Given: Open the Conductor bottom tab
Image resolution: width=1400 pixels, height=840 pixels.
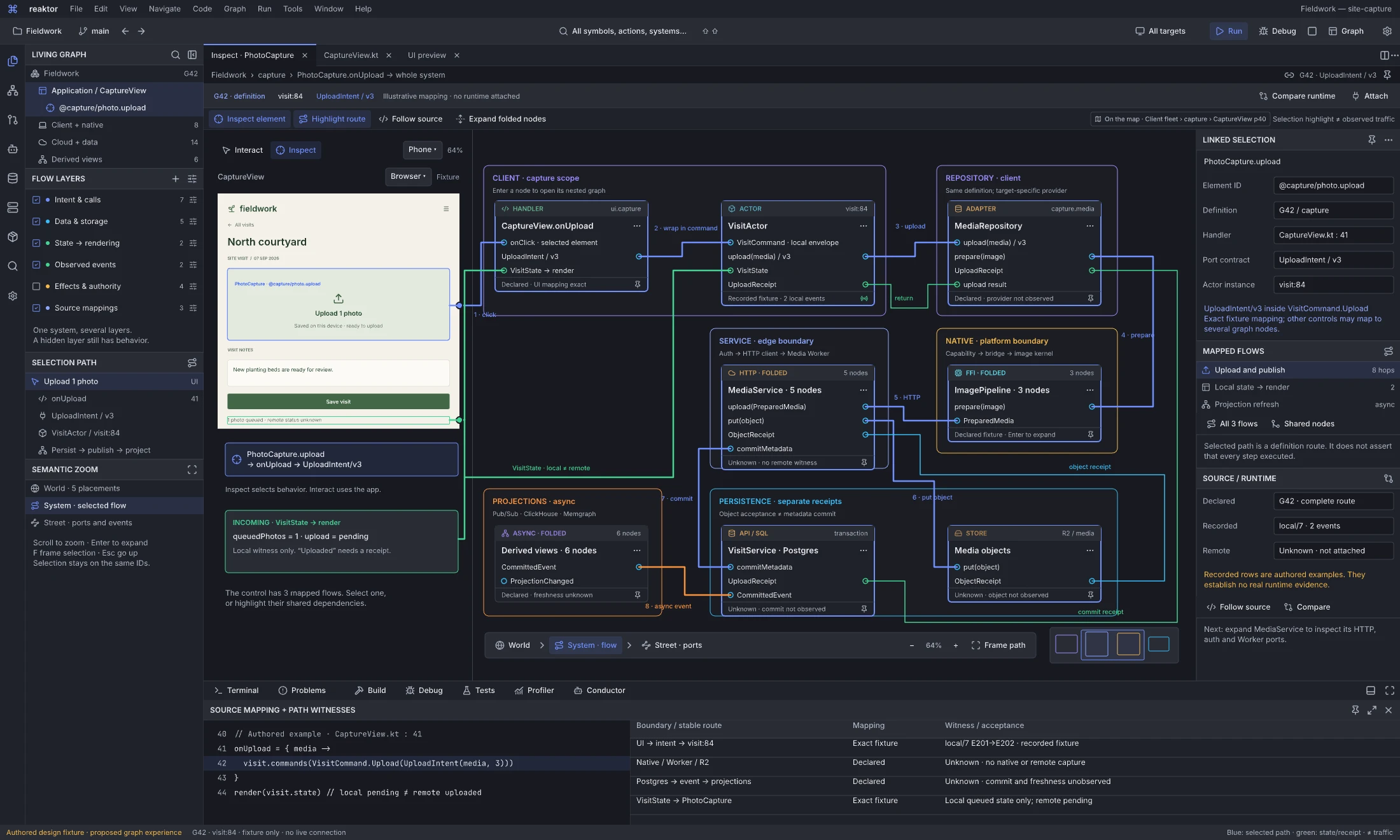Looking at the screenshot, I should point(599,690).
